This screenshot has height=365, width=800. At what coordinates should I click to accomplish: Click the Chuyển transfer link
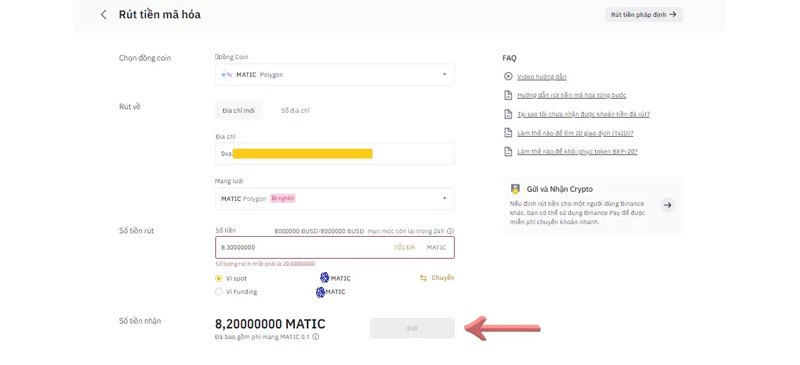click(x=442, y=278)
